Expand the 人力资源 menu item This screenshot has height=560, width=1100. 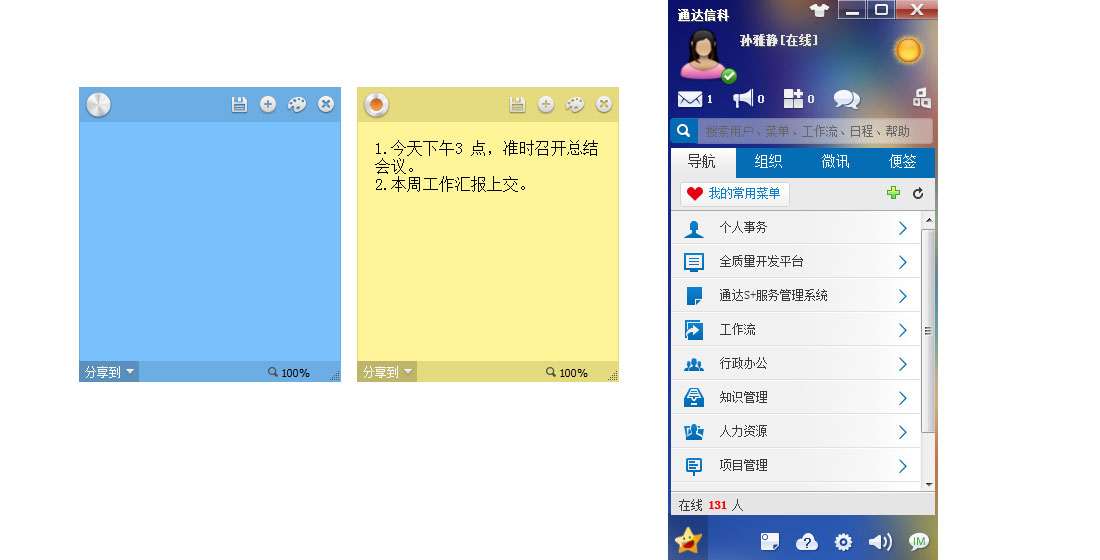point(796,432)
